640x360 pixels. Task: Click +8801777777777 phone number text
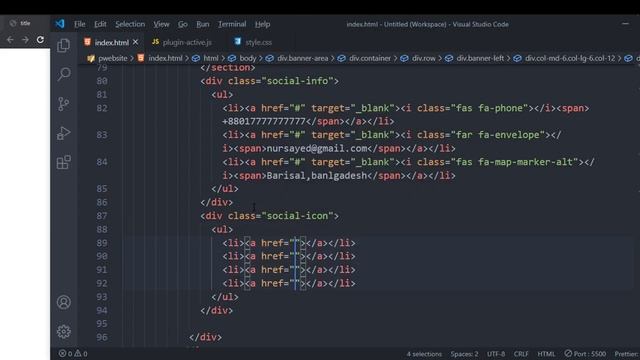click(x=264, y=122)
